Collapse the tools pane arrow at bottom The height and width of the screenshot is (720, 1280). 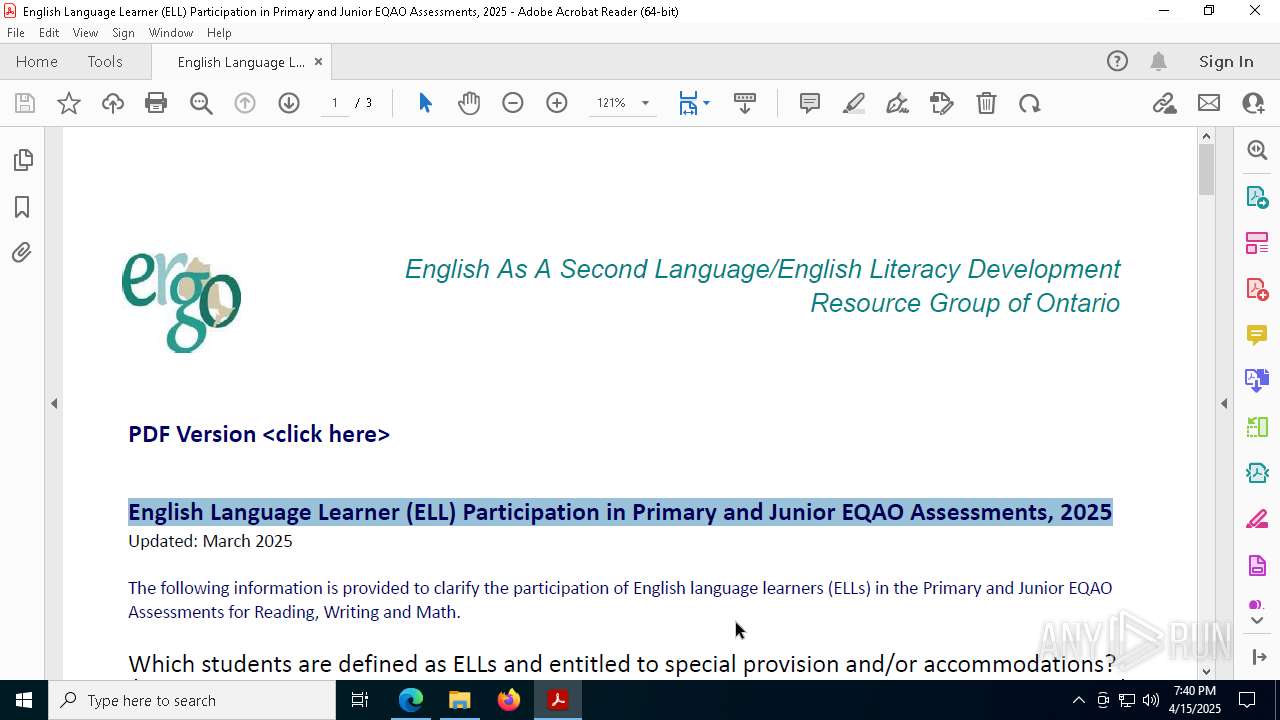[x=1259, y=657]
